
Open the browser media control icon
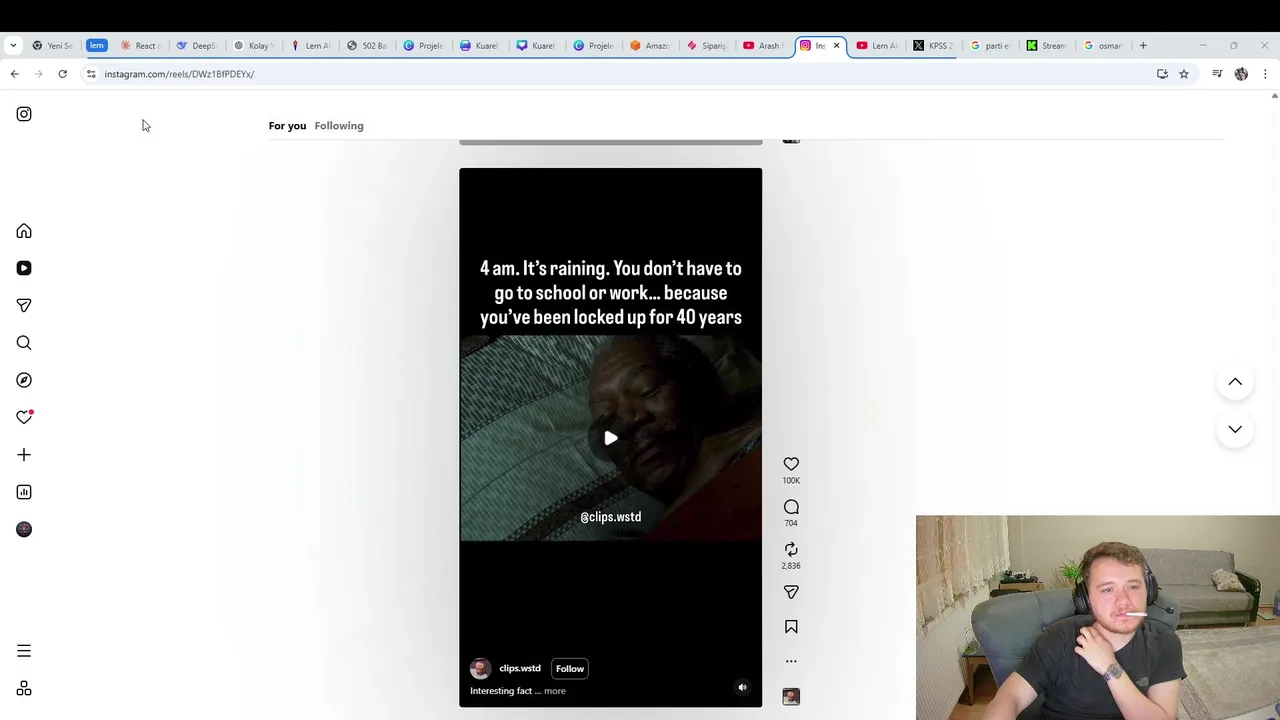1217,74
